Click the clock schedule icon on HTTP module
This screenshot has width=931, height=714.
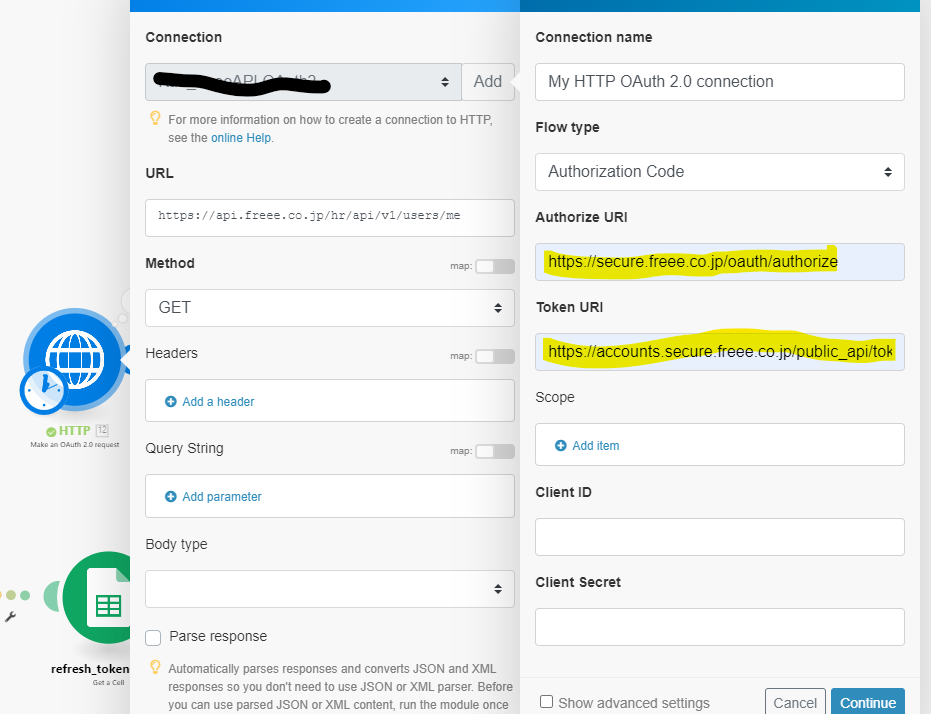click(x=43, y=390)
